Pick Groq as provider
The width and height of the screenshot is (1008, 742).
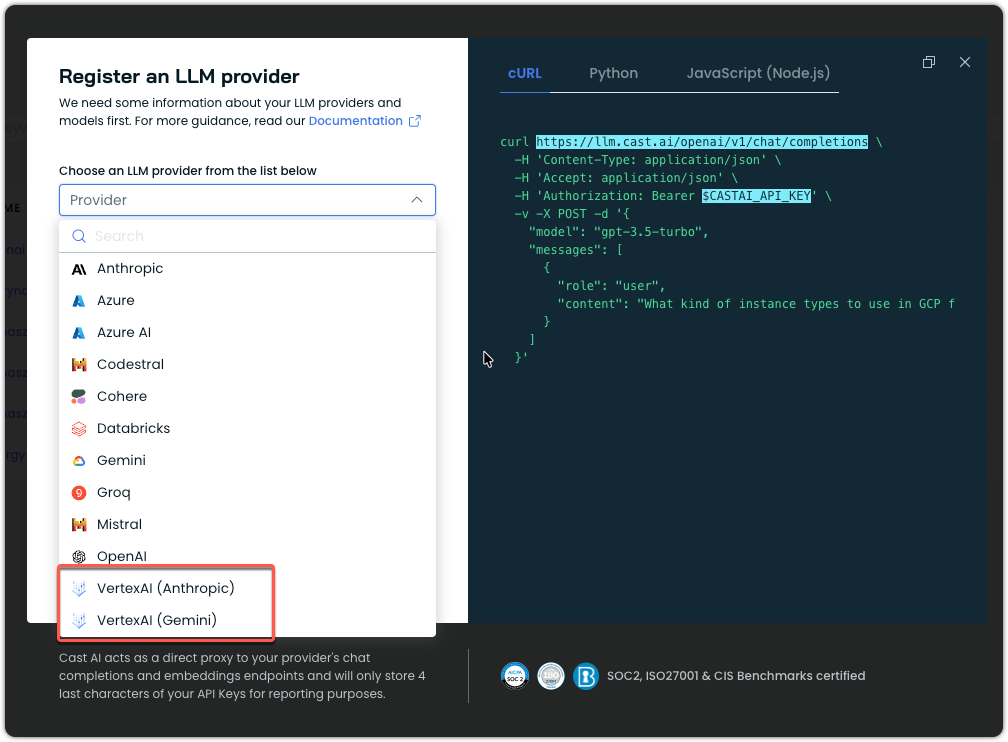248,493
